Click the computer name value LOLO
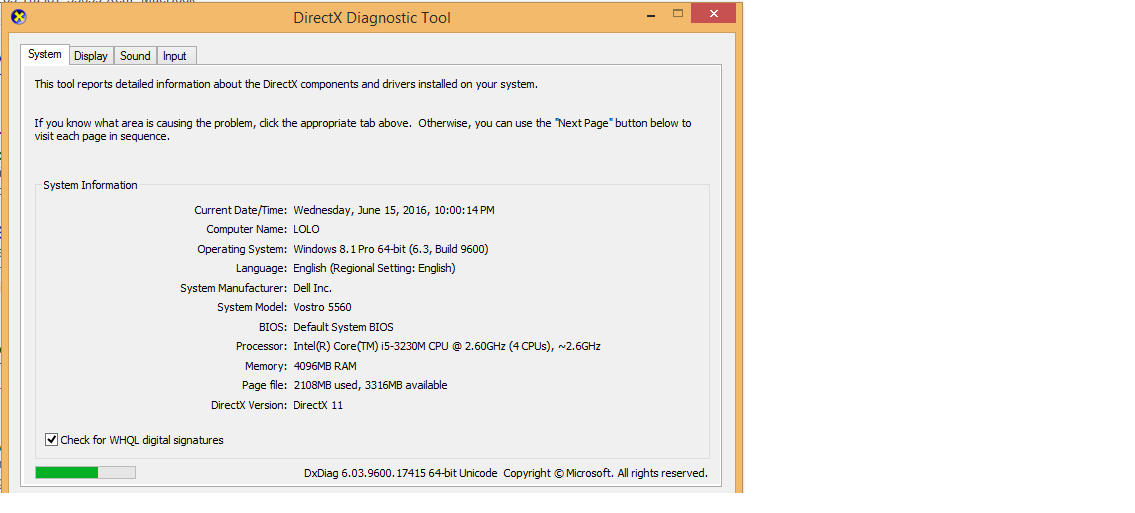 coord(306,229)
